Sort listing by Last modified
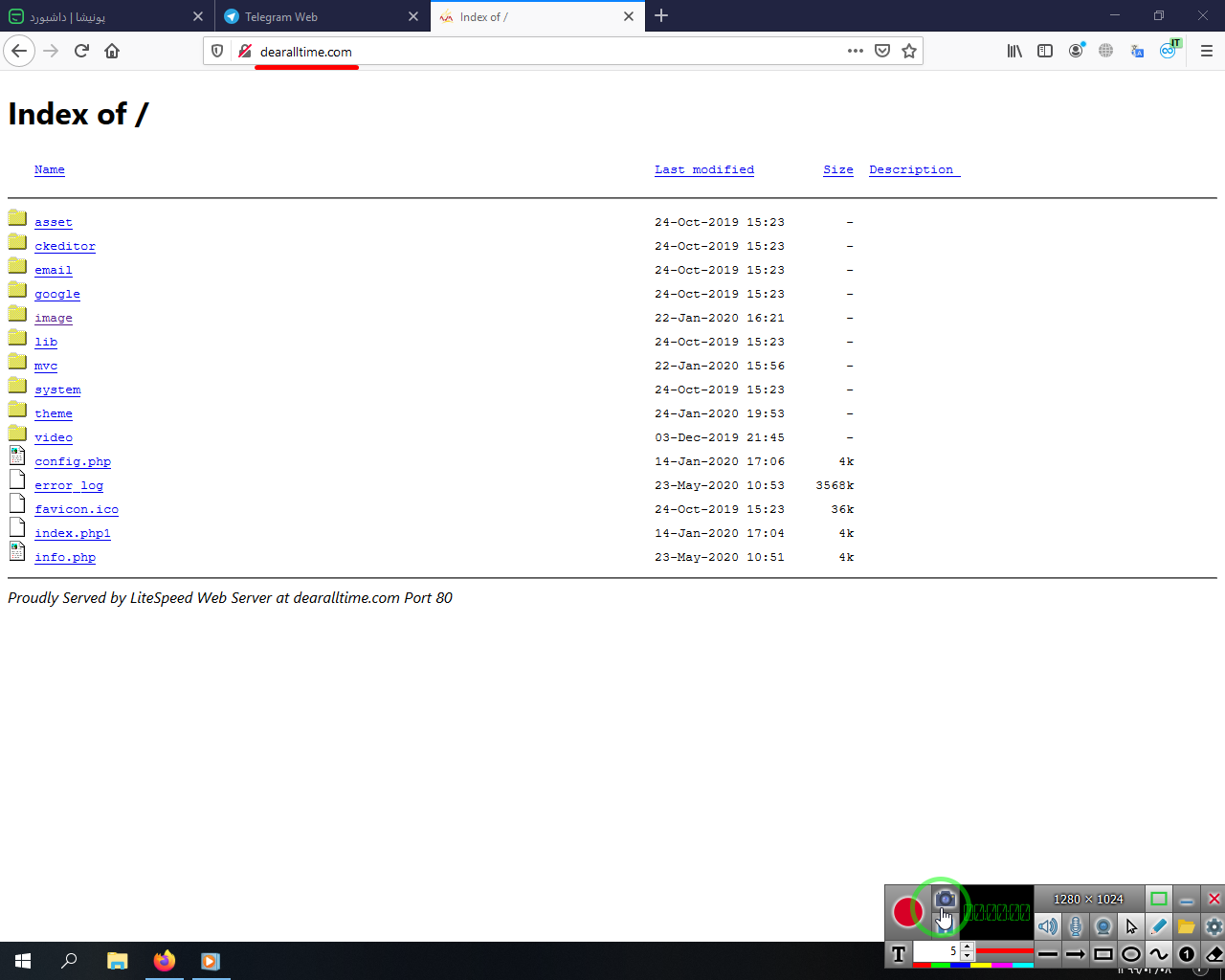 coord(704,169)
